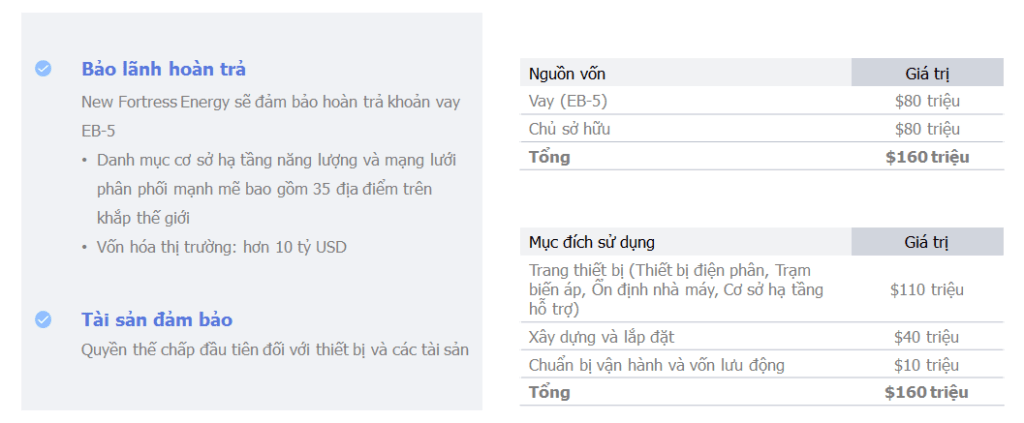
Task: Select the Trang thiết bị row description
Action: 676,290
